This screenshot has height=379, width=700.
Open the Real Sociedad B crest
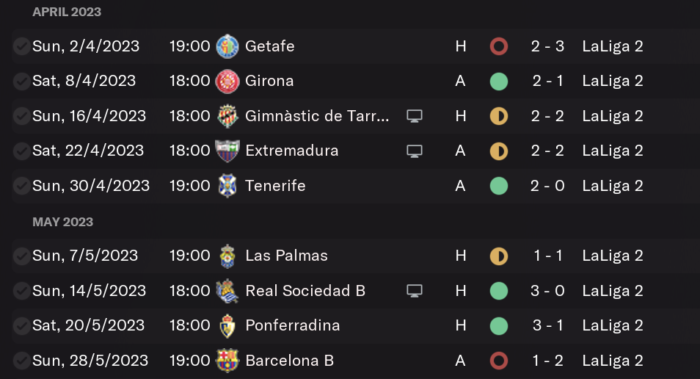pos(227,291)
